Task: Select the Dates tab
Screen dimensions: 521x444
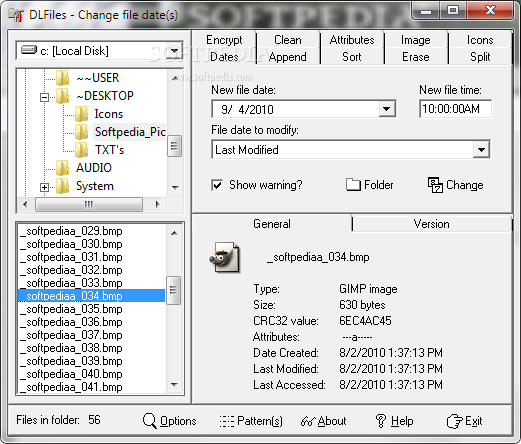Action: coord(224,57)
